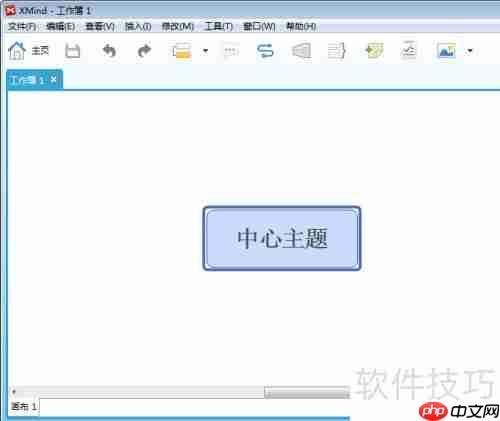Open the 帮助(H) menu
This screenshot has width=500, height=421.
[301, 26]
